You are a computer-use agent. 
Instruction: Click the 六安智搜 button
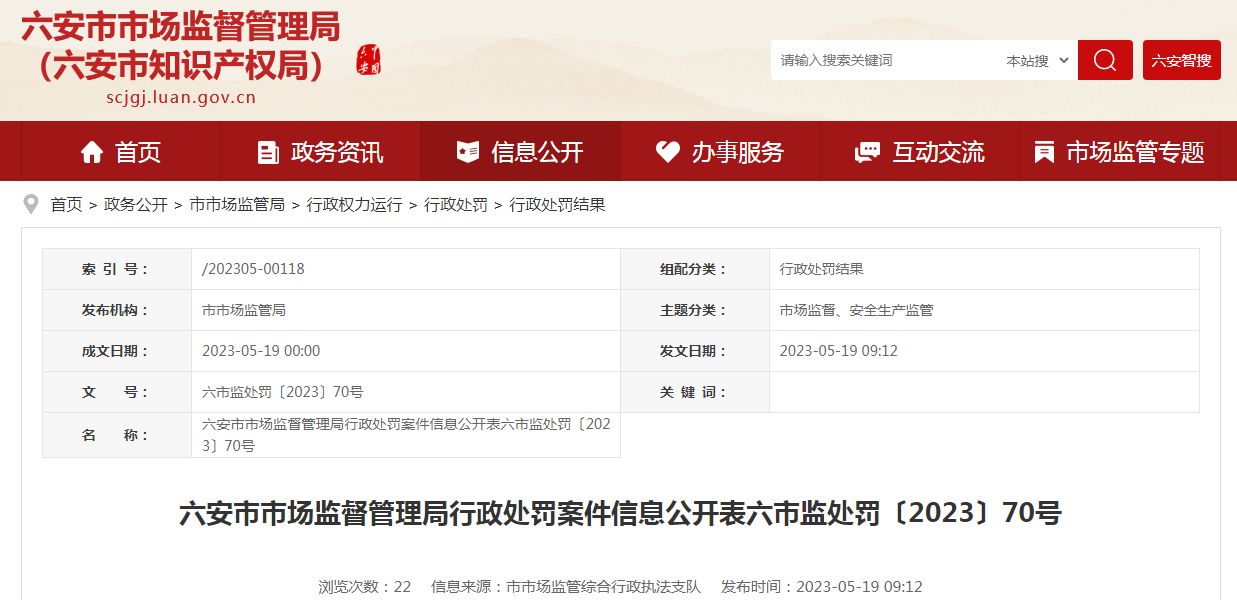coord(1181,60)
